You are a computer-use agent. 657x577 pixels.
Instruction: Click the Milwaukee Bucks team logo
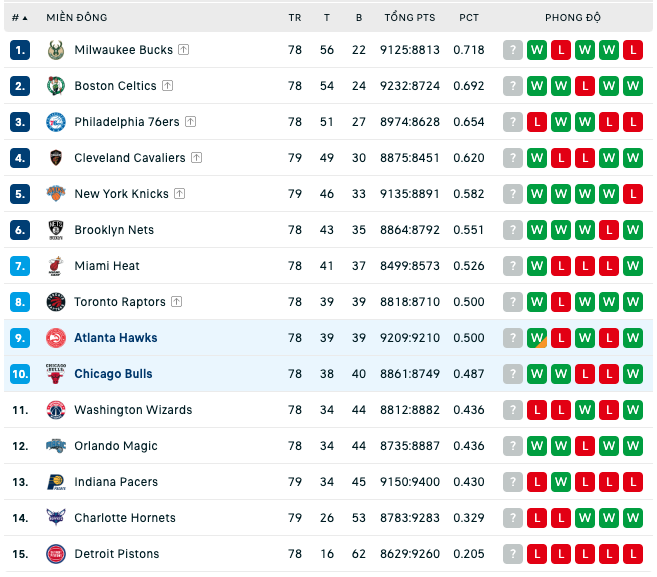[56, 50]
